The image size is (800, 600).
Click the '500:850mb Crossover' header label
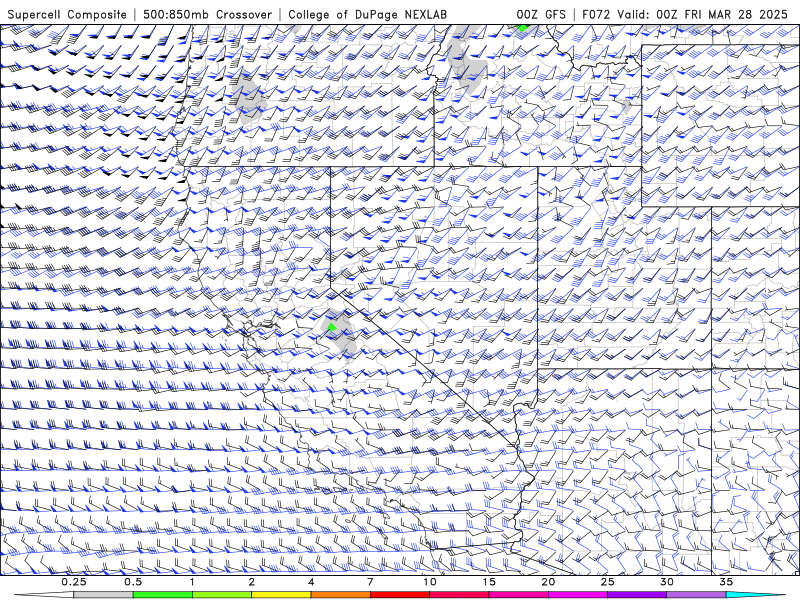click(x=208, y=14)
